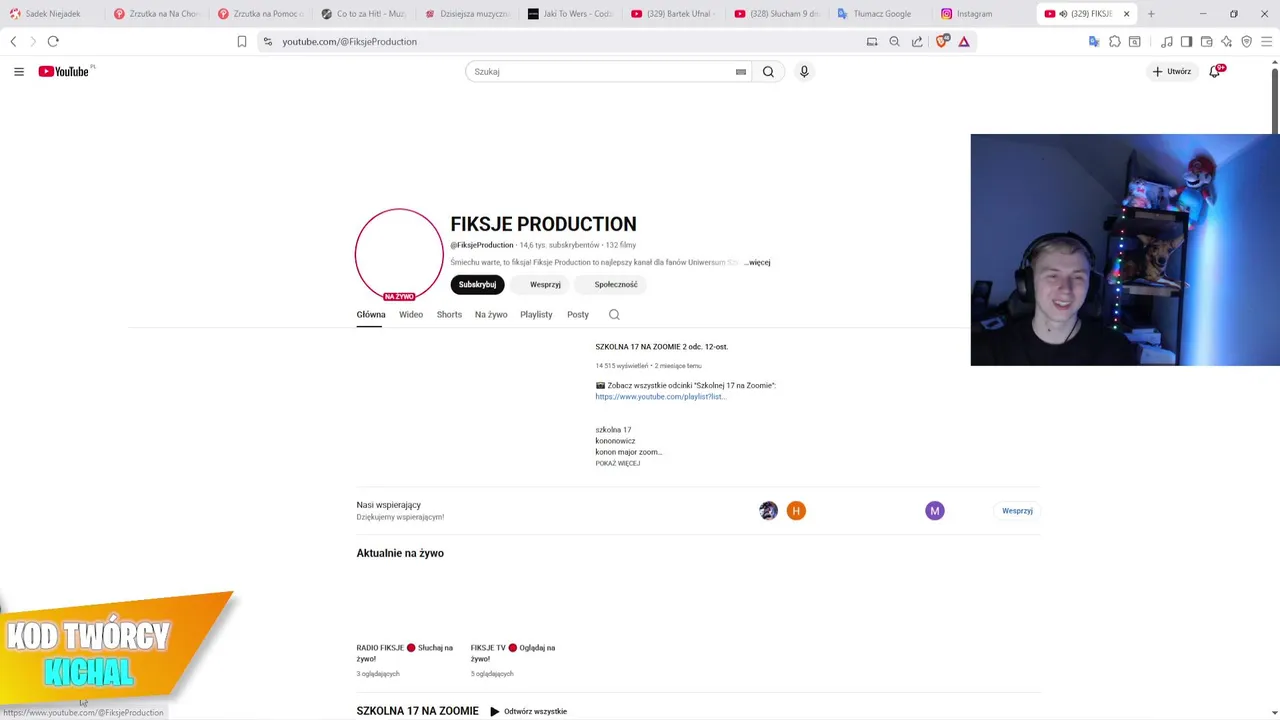1280x720 pixels.
Task: Select the Główna channel tab
Action: tap(371, 314)
